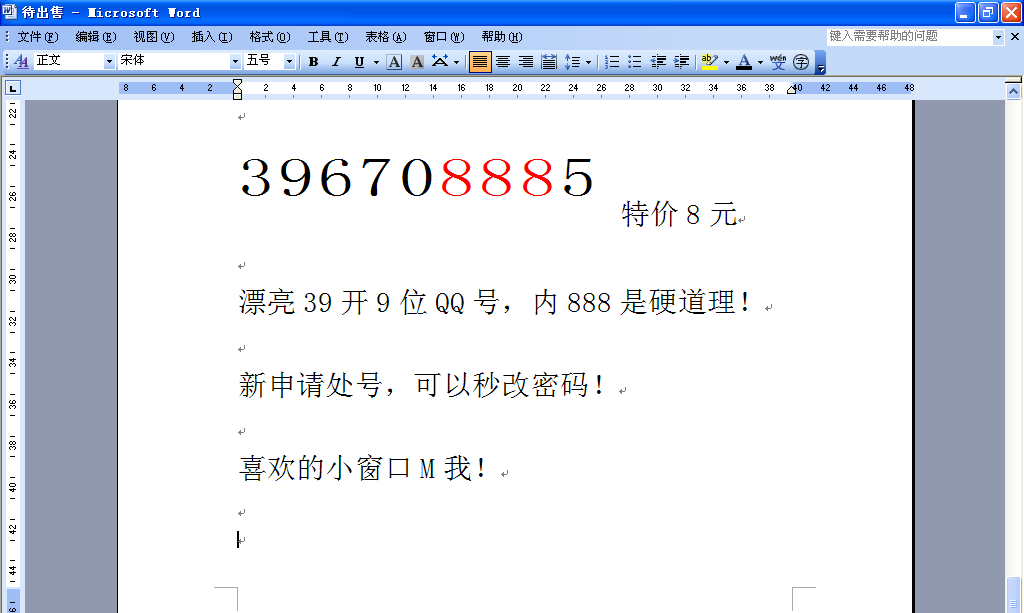
Task: Open underline style dropdown arrow
Action: tap(376, 62)
